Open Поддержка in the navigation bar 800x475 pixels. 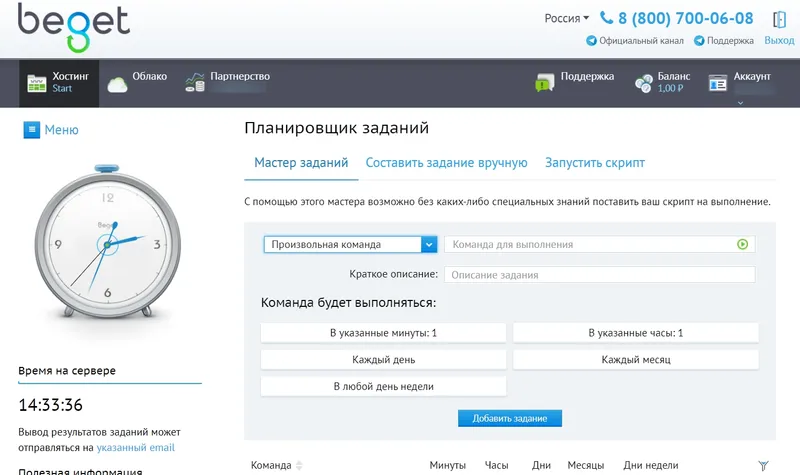click(x=574, y=83)
